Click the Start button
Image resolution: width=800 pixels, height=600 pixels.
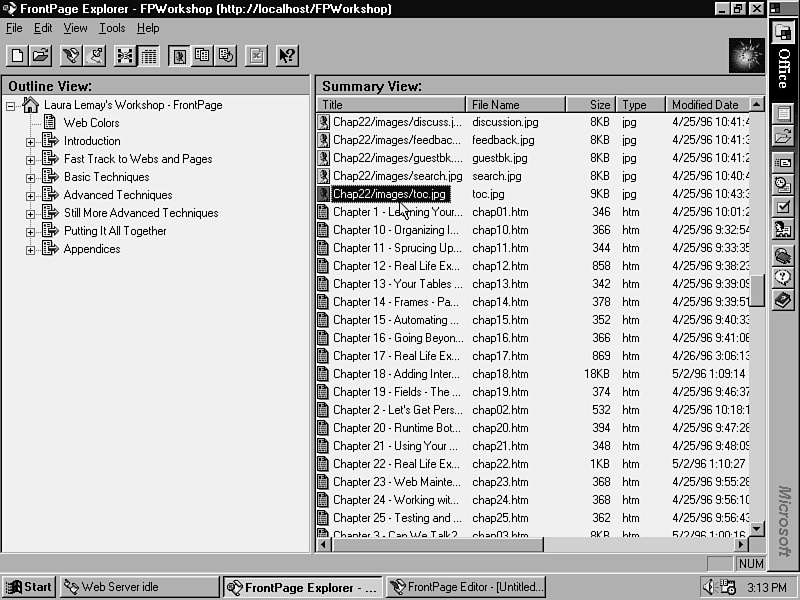29,587
